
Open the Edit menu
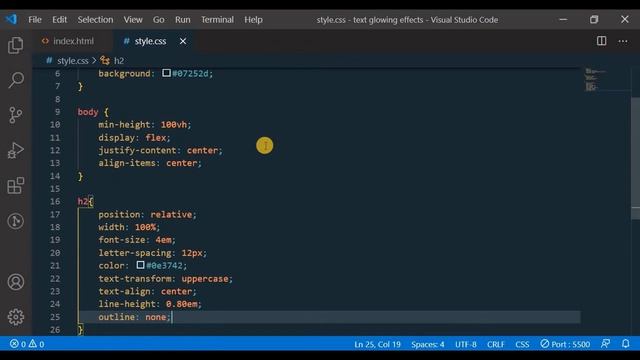point(59,20)
